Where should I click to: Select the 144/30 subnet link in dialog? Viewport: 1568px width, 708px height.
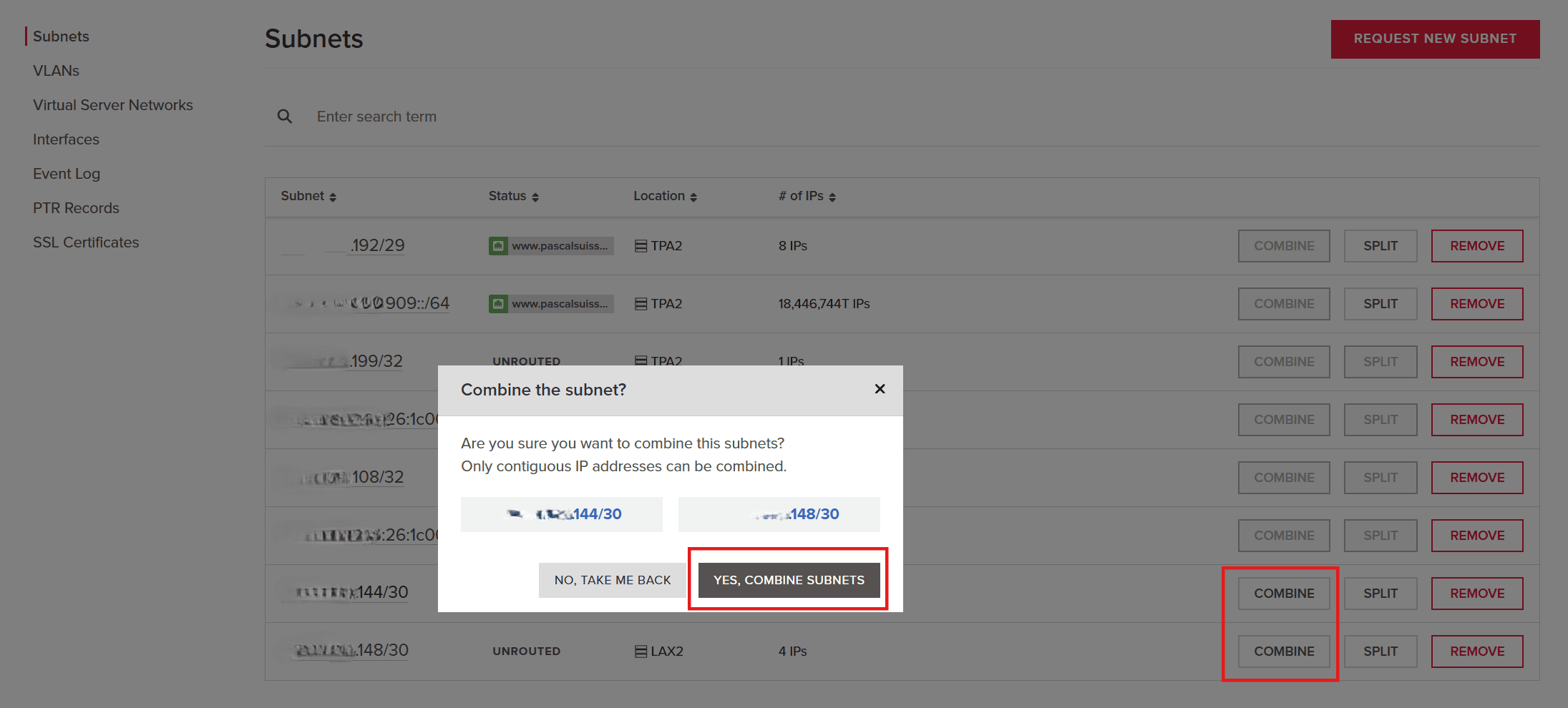click(596, 514)
